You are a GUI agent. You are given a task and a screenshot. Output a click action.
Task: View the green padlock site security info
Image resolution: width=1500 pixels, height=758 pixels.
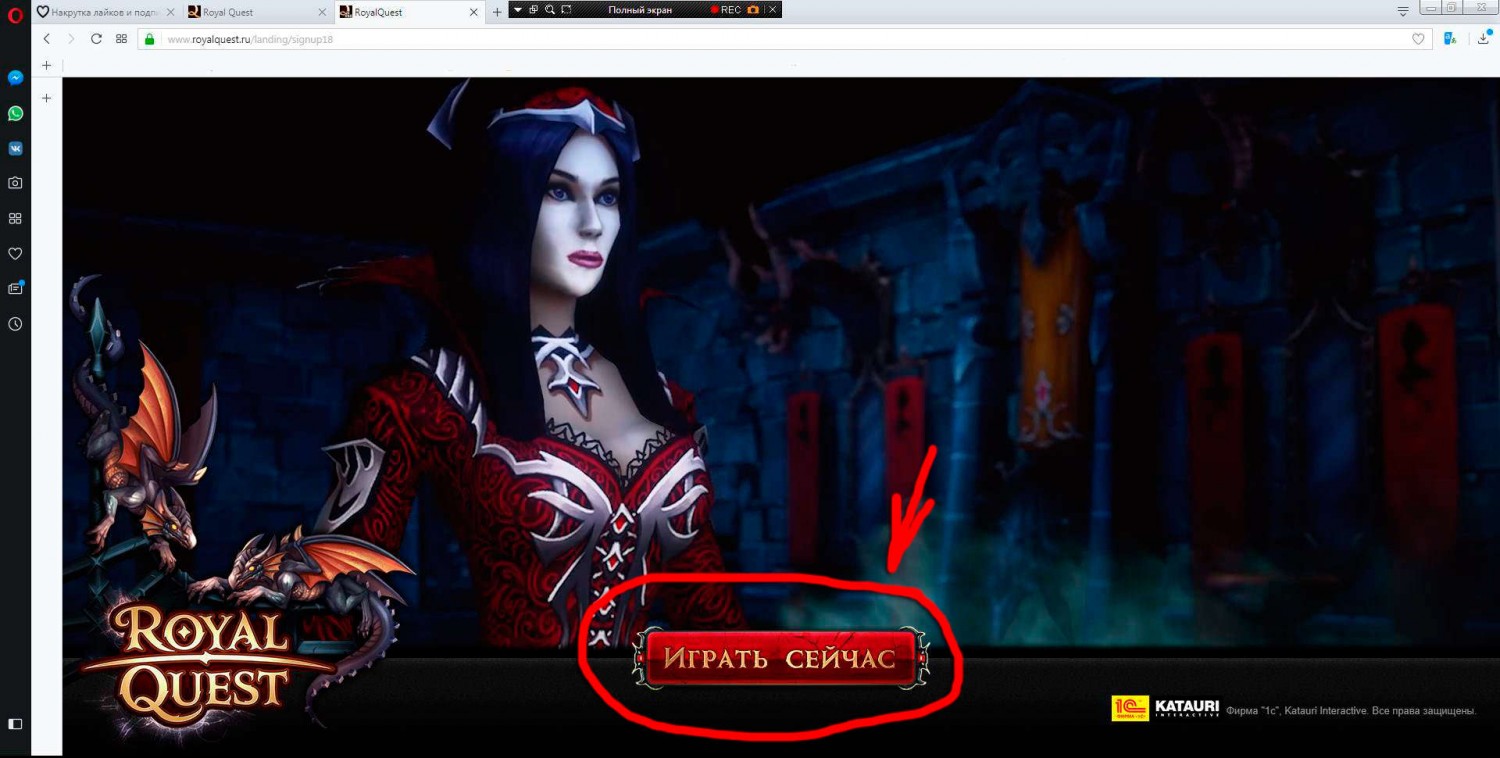click(149, 39)
